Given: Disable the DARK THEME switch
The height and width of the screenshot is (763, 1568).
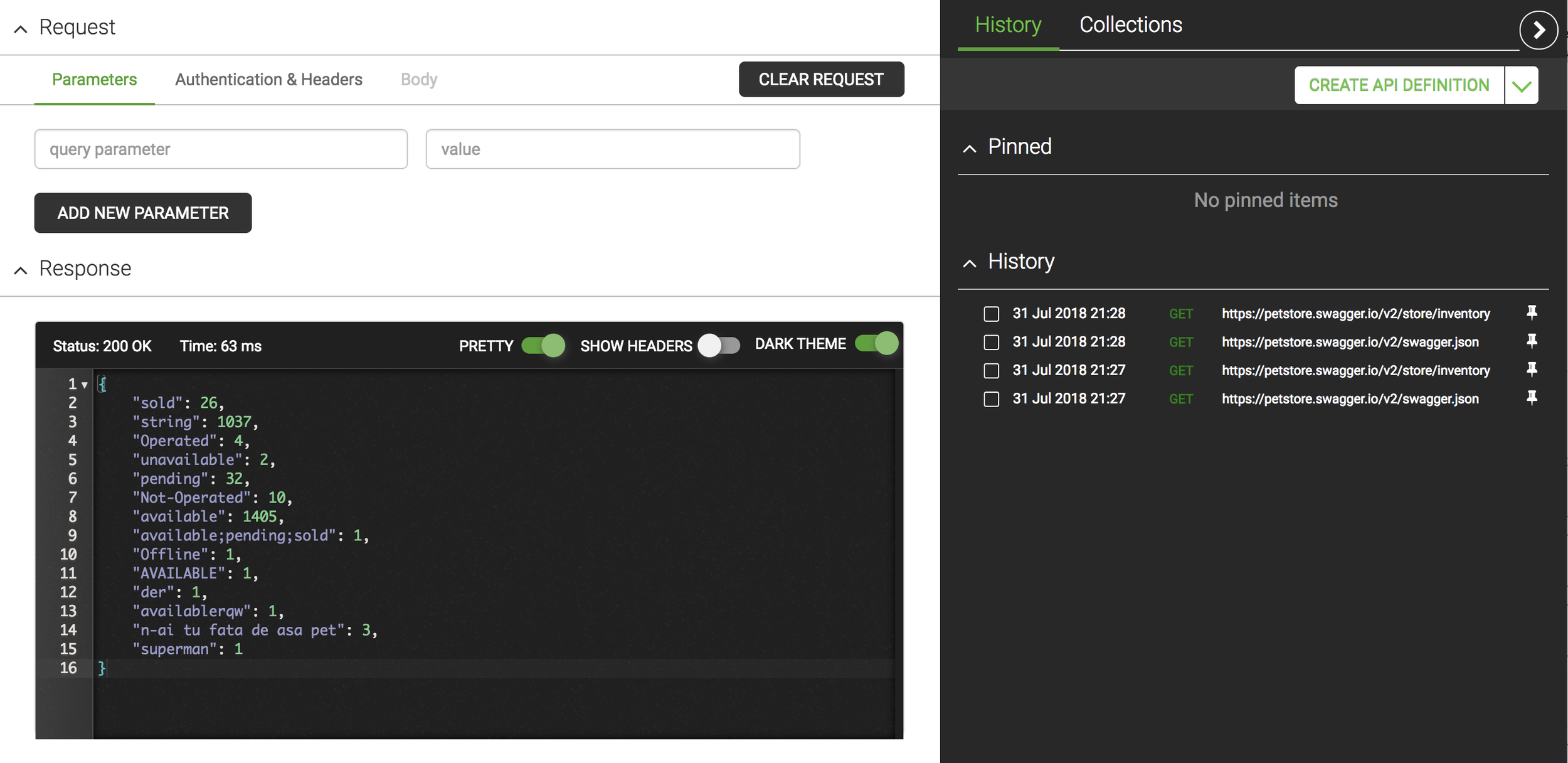Looking at the screenshot, I should pos(877,343).
